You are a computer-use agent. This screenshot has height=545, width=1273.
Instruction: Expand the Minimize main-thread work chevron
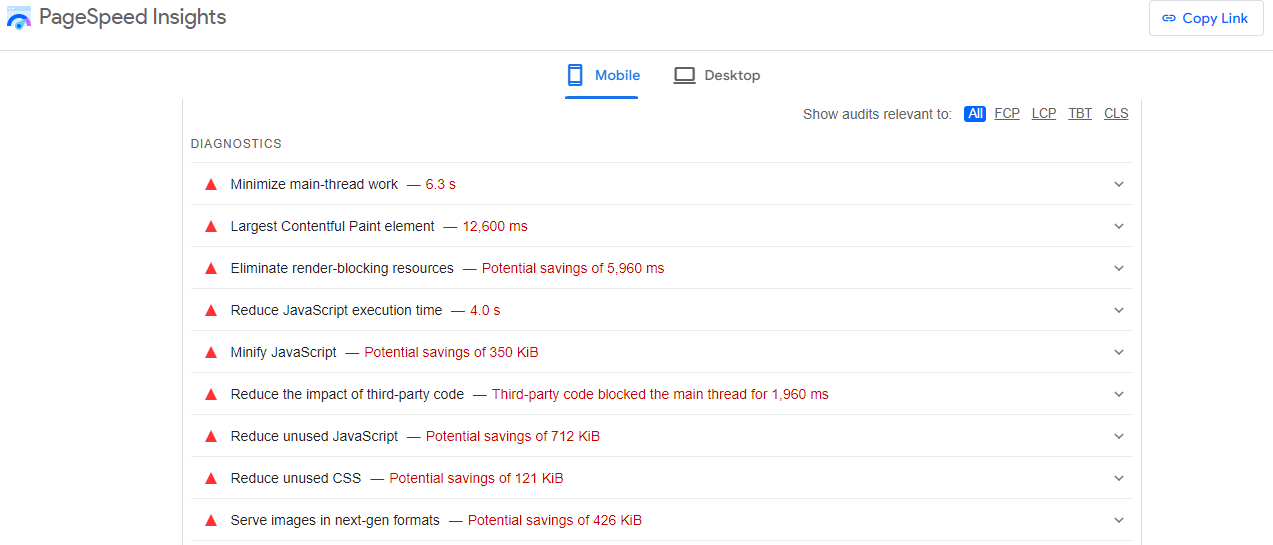click(1119, 184)
